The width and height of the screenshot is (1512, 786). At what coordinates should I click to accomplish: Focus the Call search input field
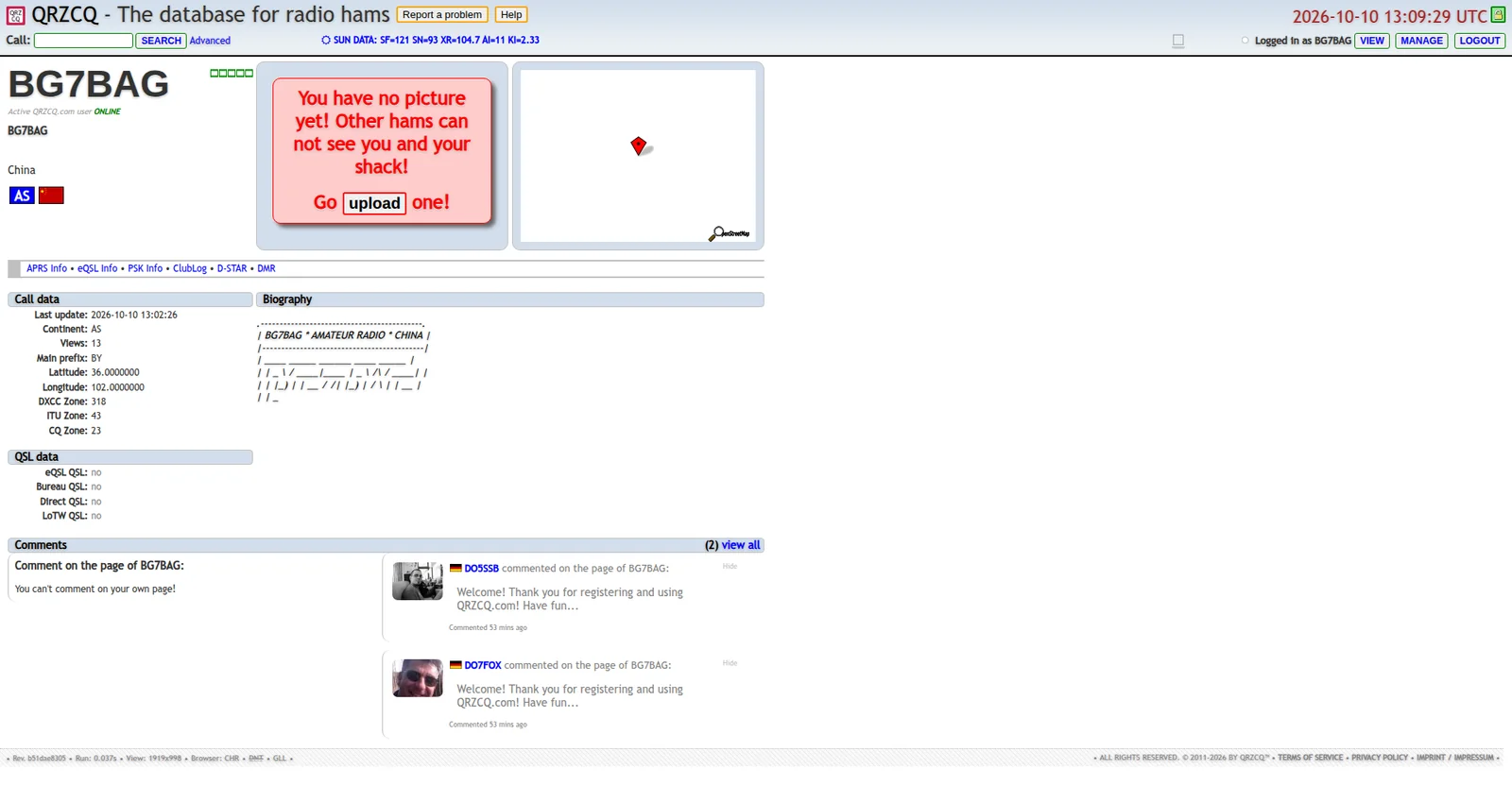coord(83,41)
